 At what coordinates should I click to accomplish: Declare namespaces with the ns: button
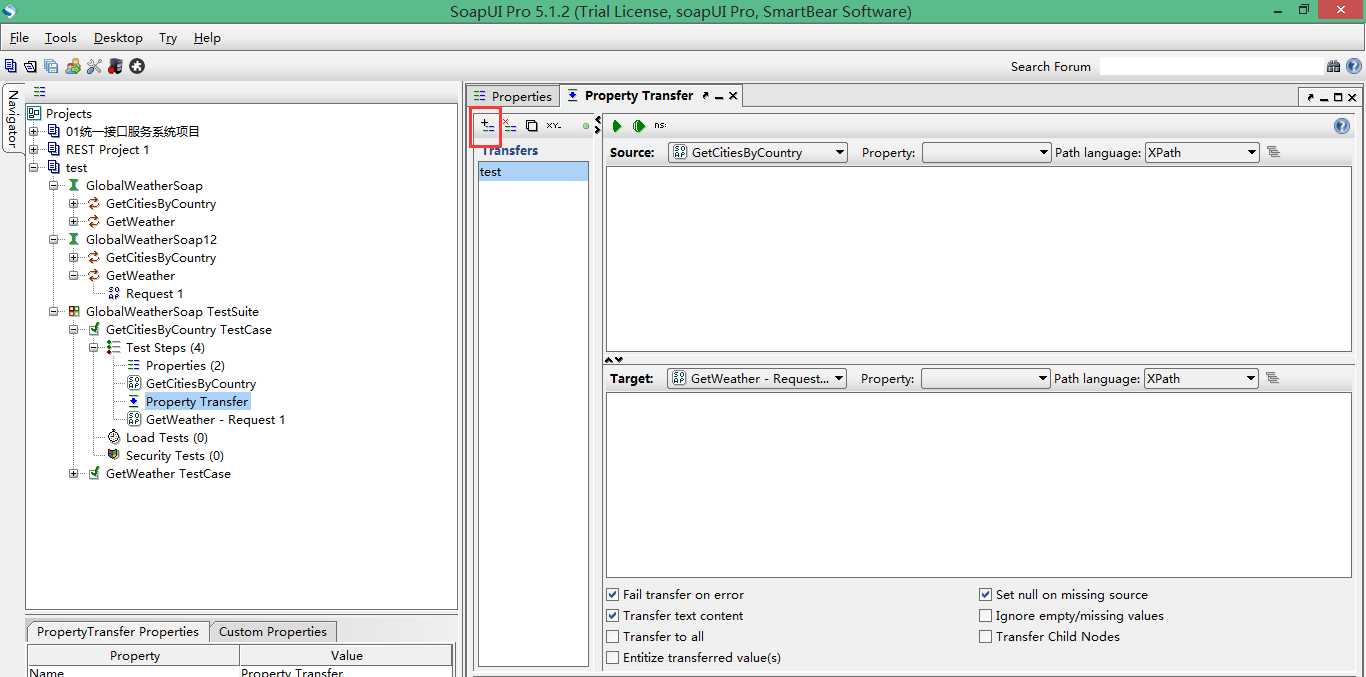660,126
